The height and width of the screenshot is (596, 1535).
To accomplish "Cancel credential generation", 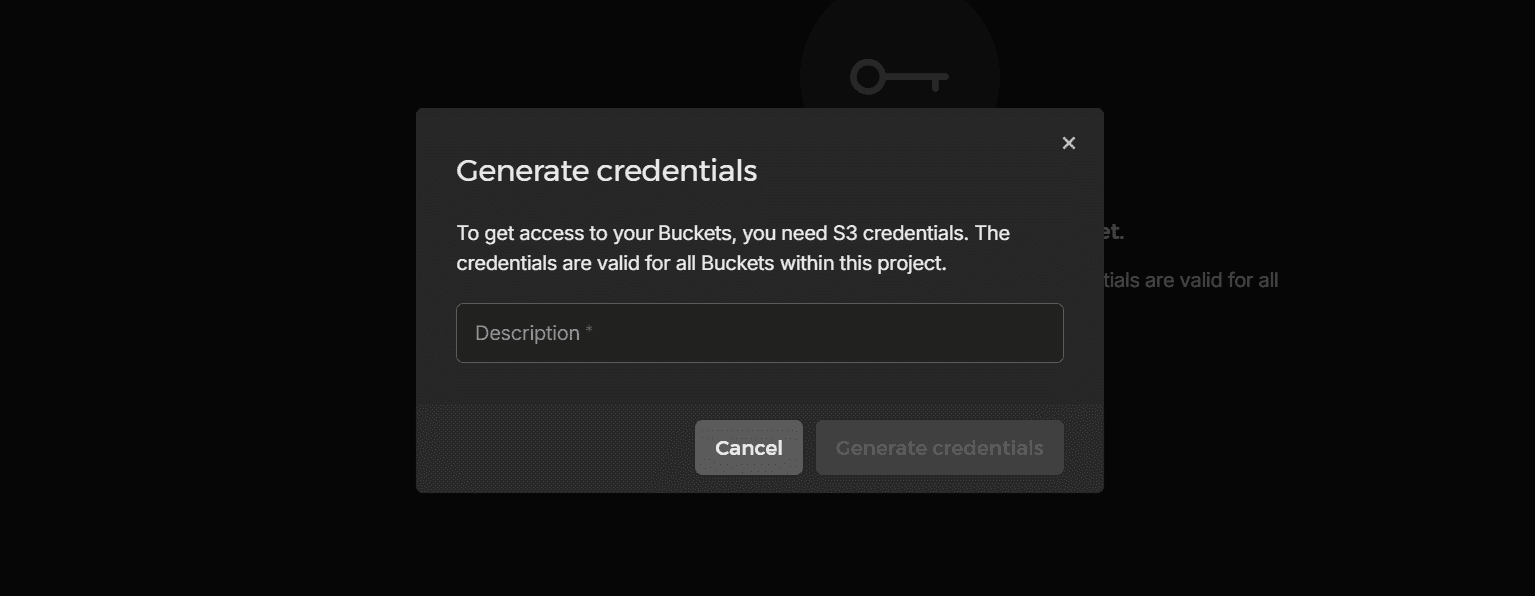I will (x=748, y=447).
